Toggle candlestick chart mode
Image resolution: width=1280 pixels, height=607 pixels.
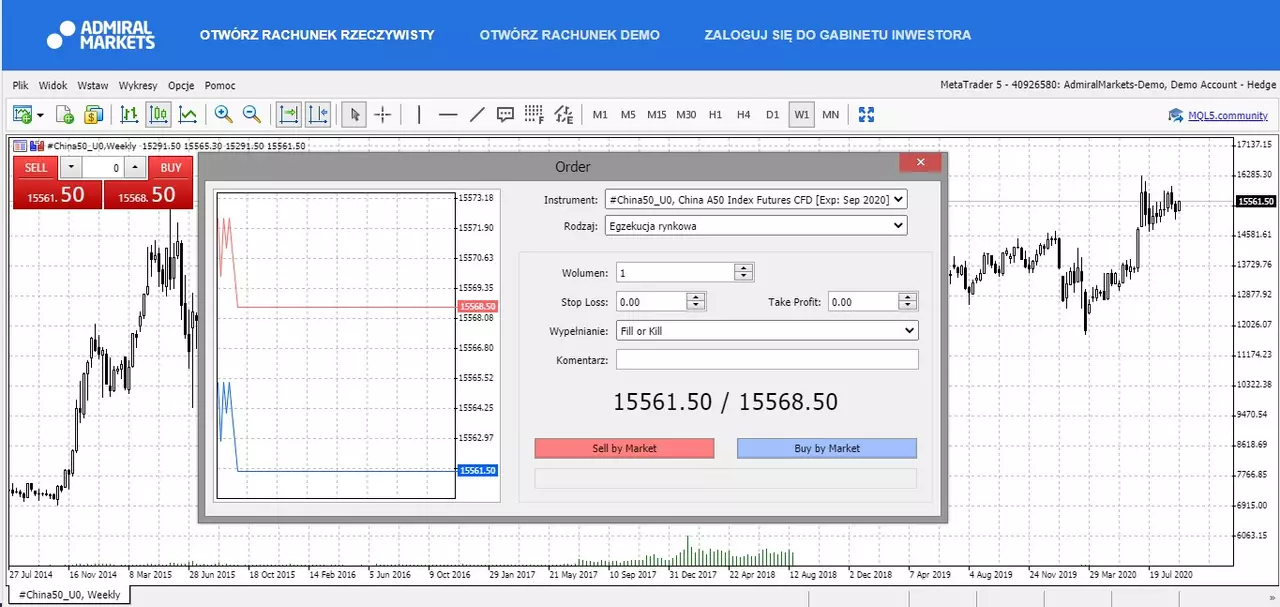coord(158,114)
